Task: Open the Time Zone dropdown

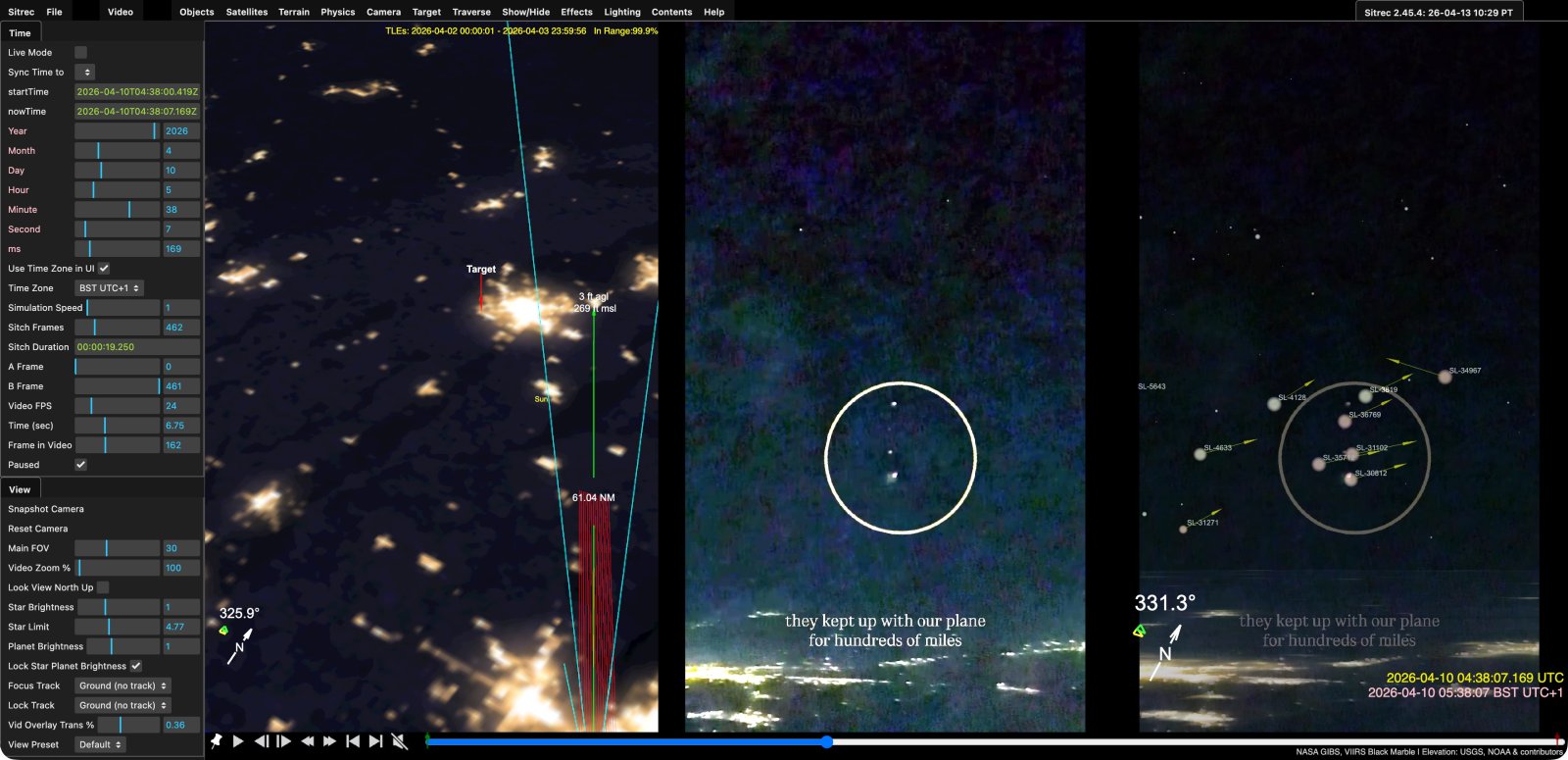Action: 110,288
